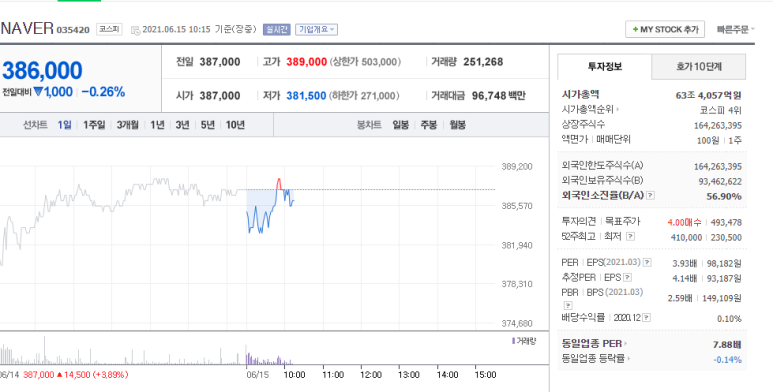The height and width of the screenshot is (392, 773).
Task: Click the 상한가 503,000 text
Action: (365, 62)
